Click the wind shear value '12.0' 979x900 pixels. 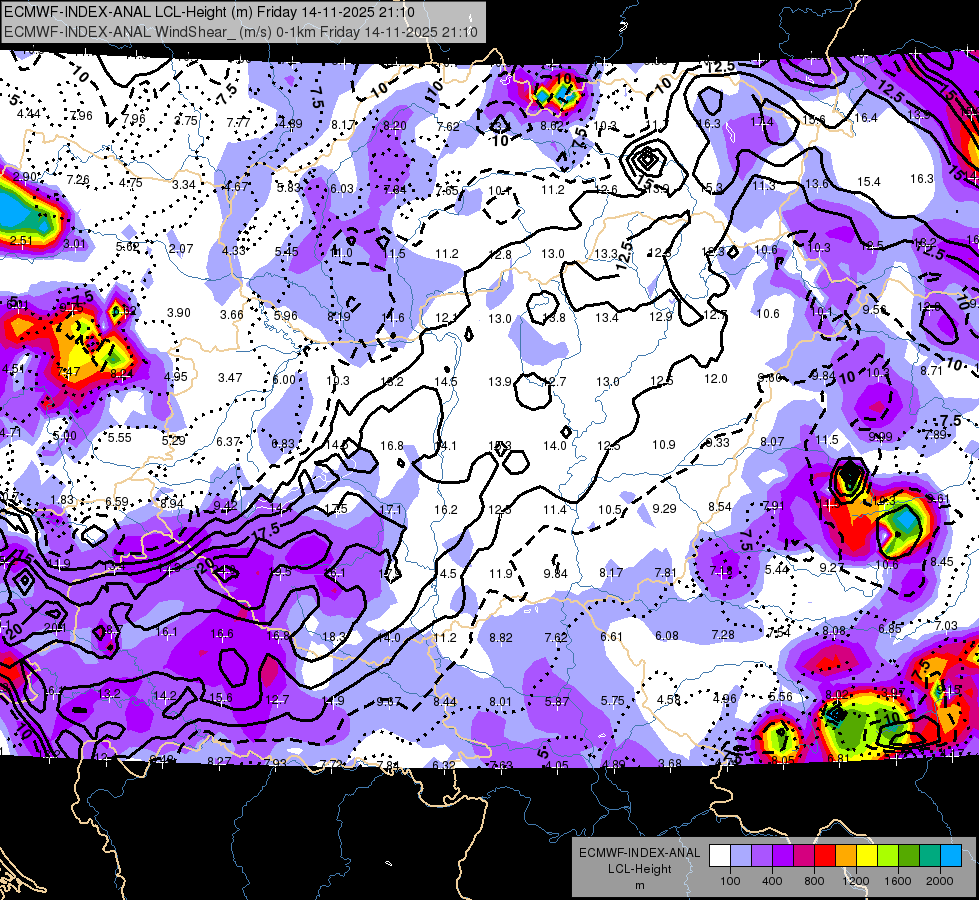pyautogui.click(x=716, y=378)
